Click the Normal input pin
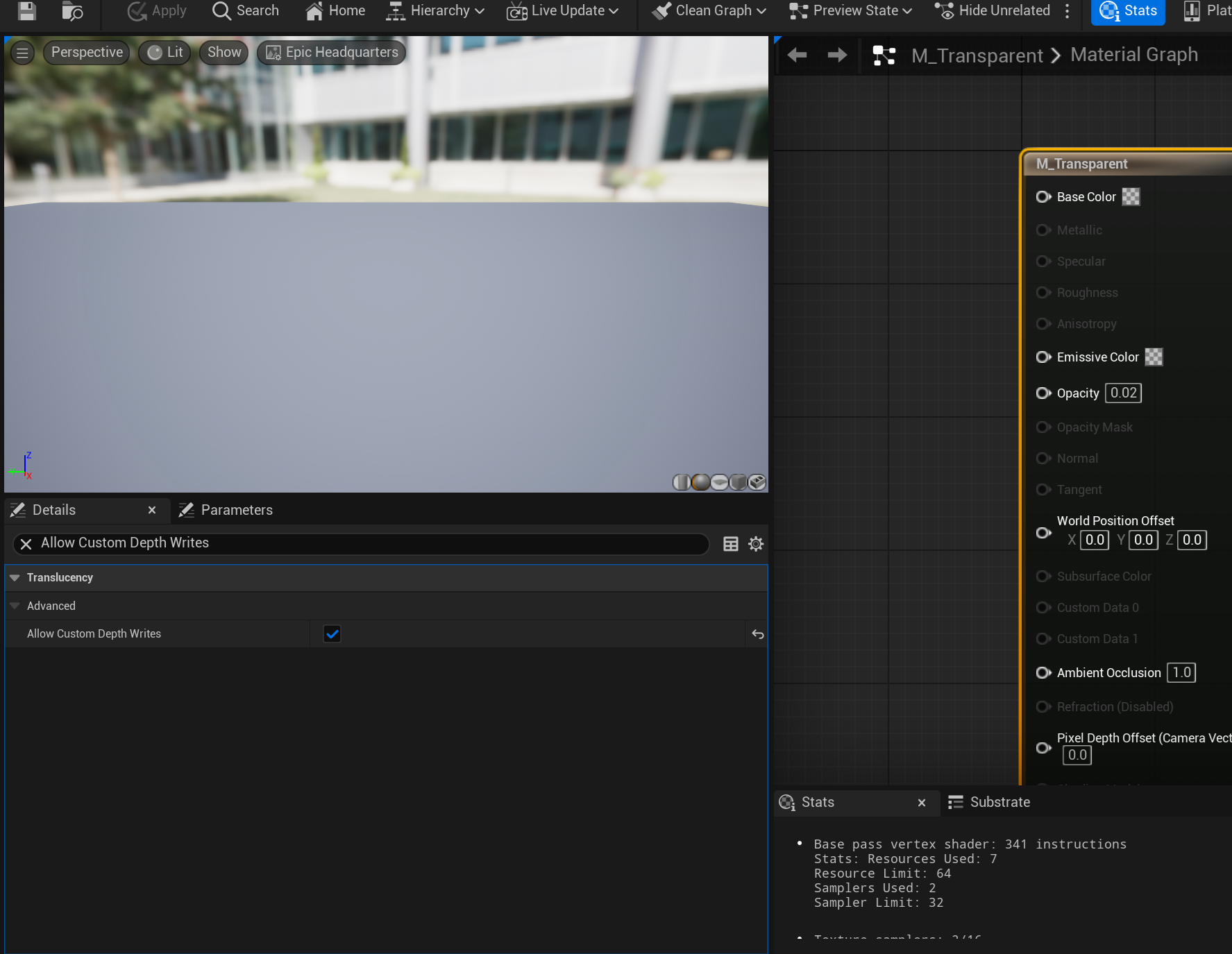This screenshot has height=954, width=1232. point(1043,459)
